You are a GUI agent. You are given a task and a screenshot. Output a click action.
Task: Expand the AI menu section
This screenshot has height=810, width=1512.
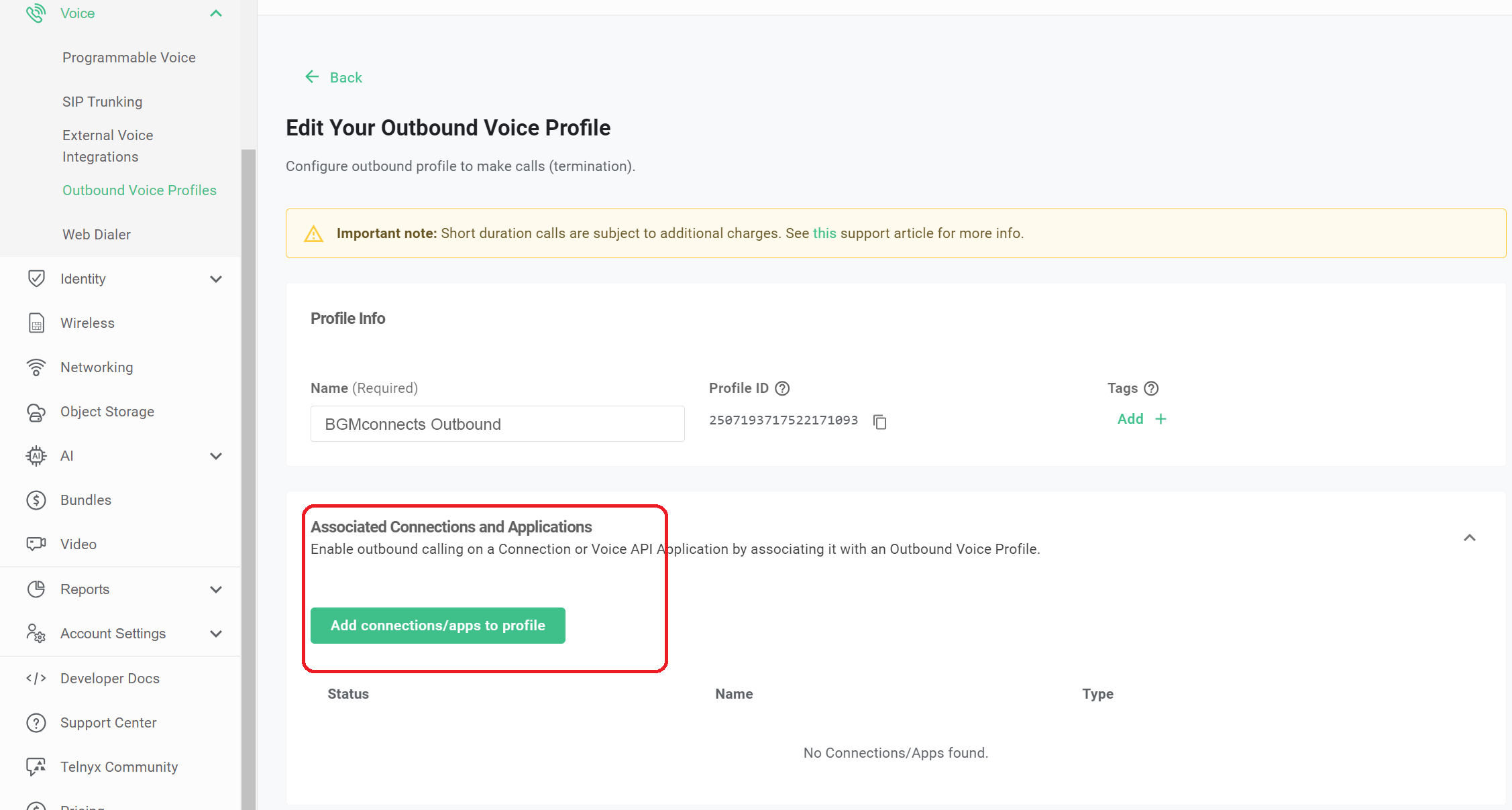coord(216,456)
